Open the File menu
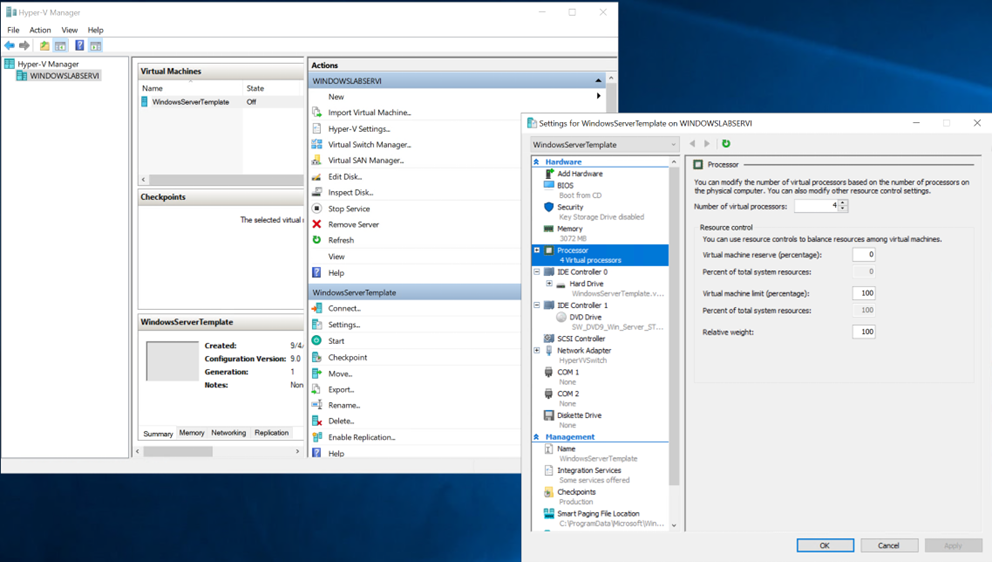Screen dimensions: 992x562 pos(13,30)
